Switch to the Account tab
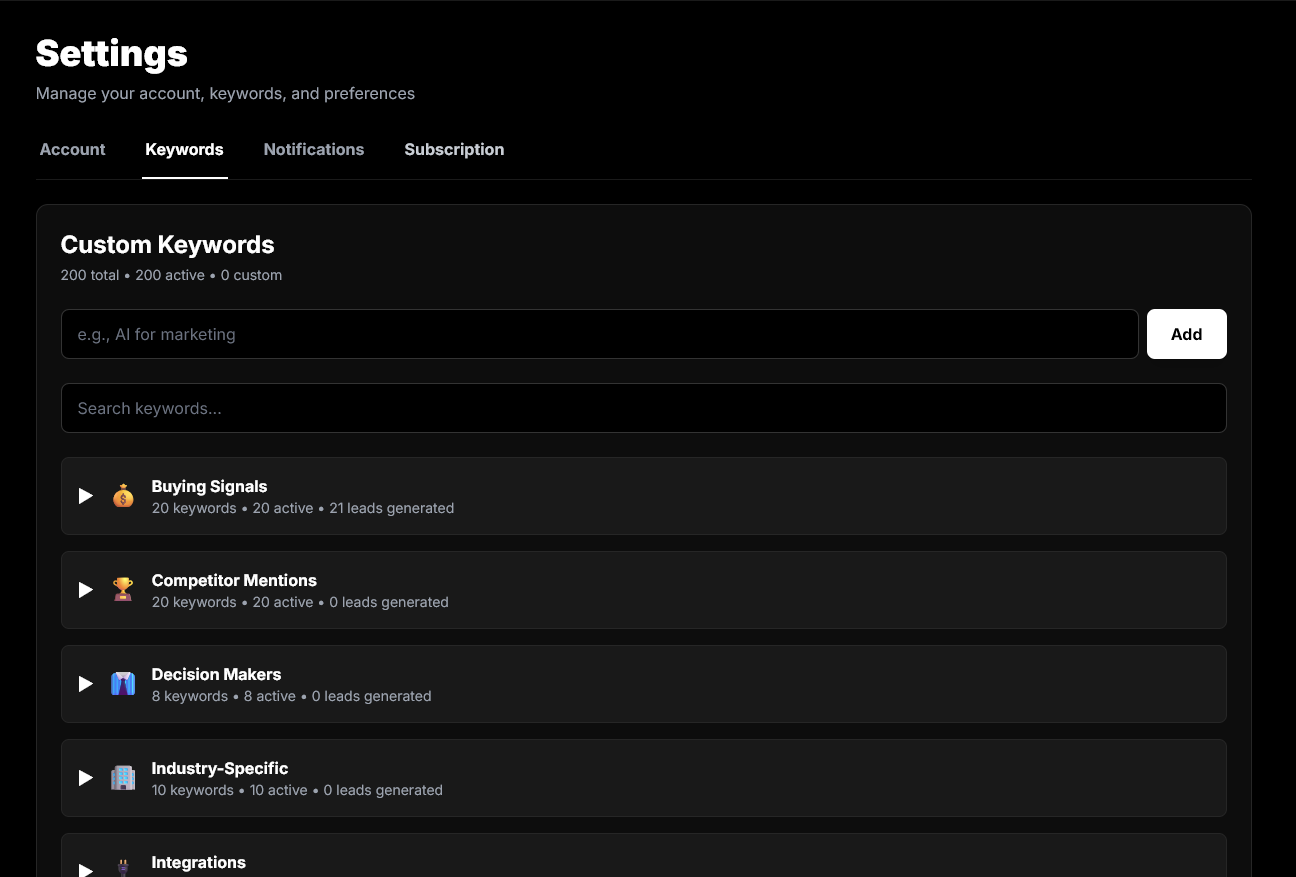Screen dimensions: 1296x877 (72, 150)
